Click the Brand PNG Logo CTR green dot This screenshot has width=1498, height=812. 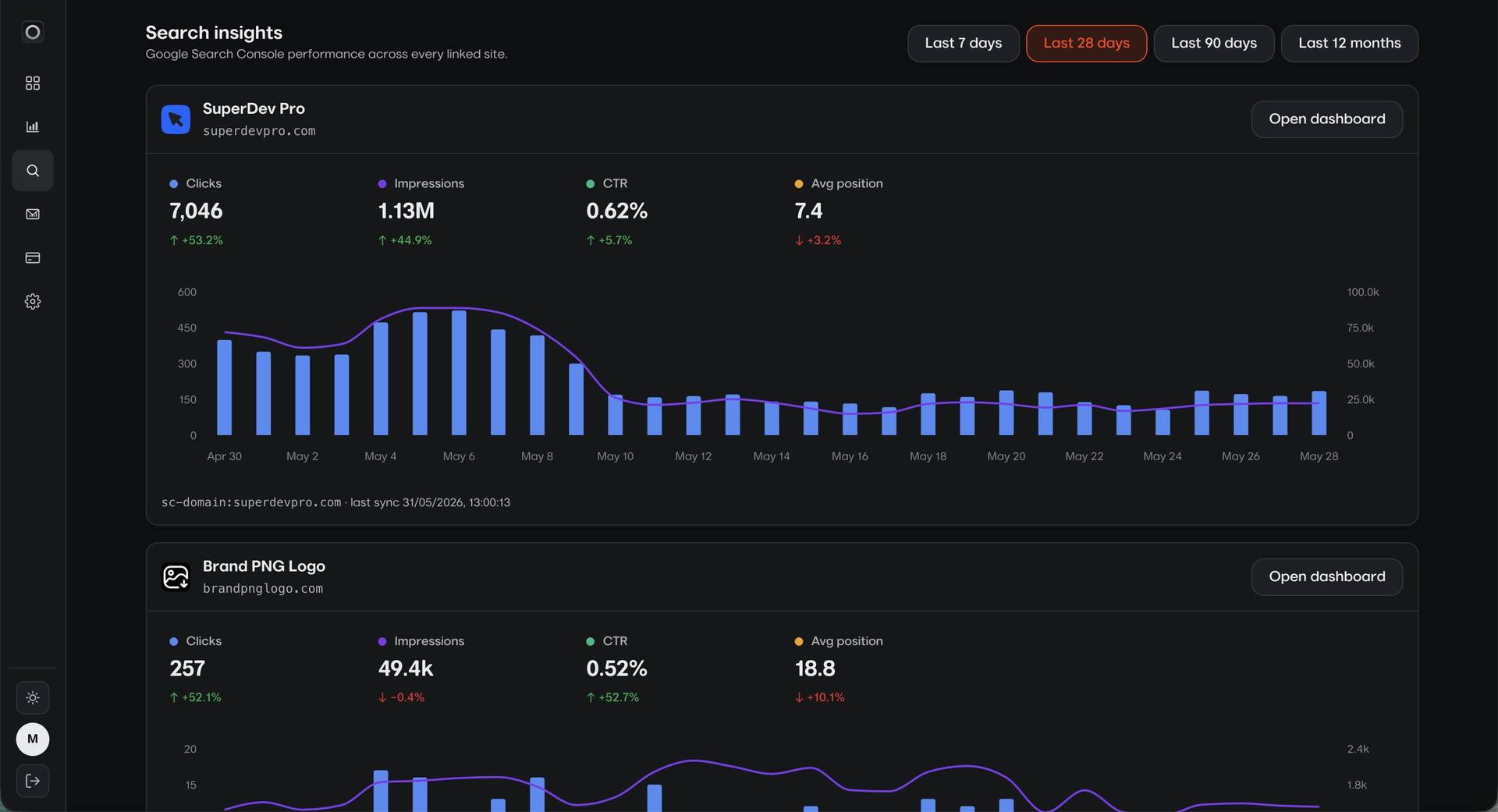tap(591, 641)
